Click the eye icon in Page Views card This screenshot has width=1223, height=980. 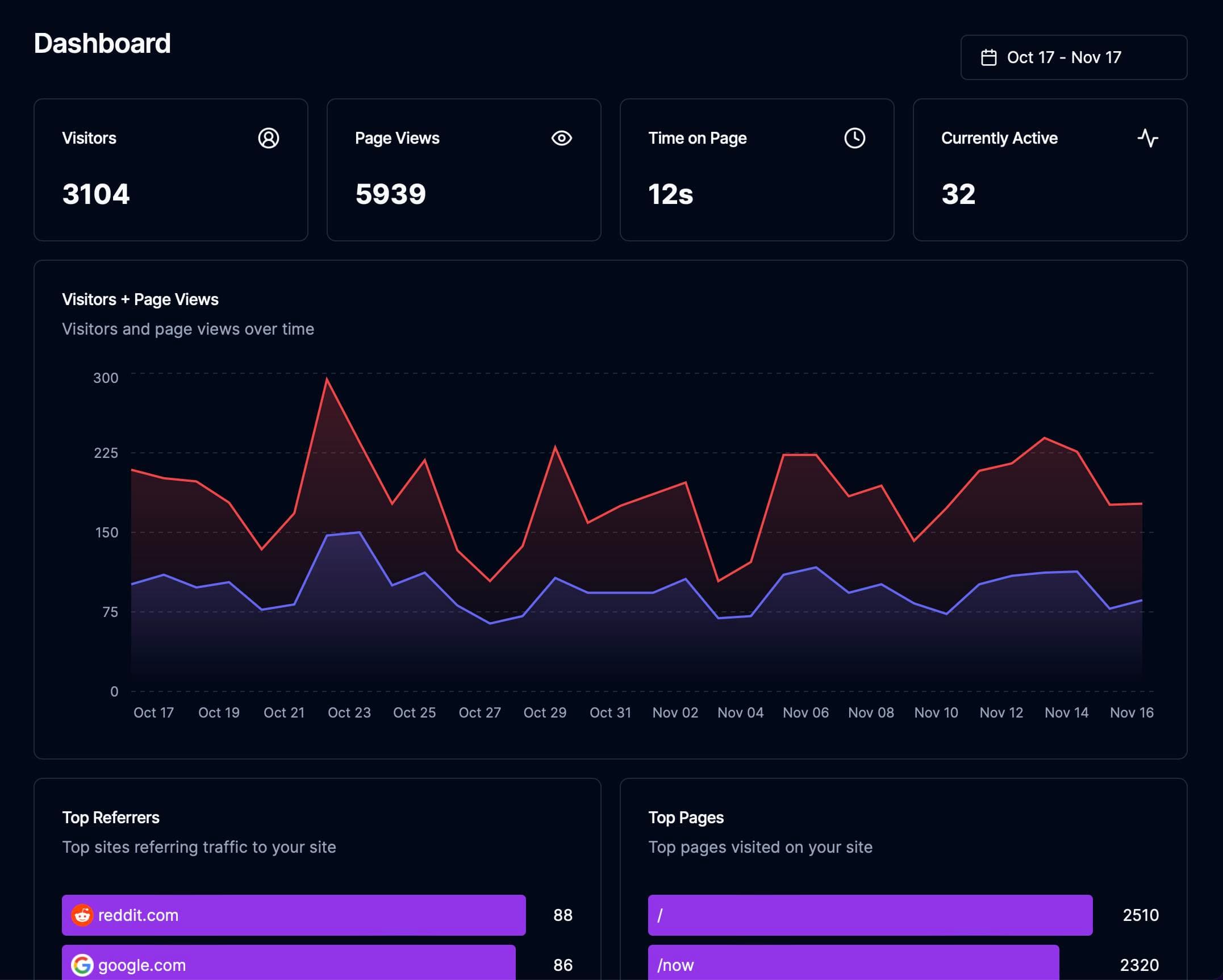tap(561, 138)
